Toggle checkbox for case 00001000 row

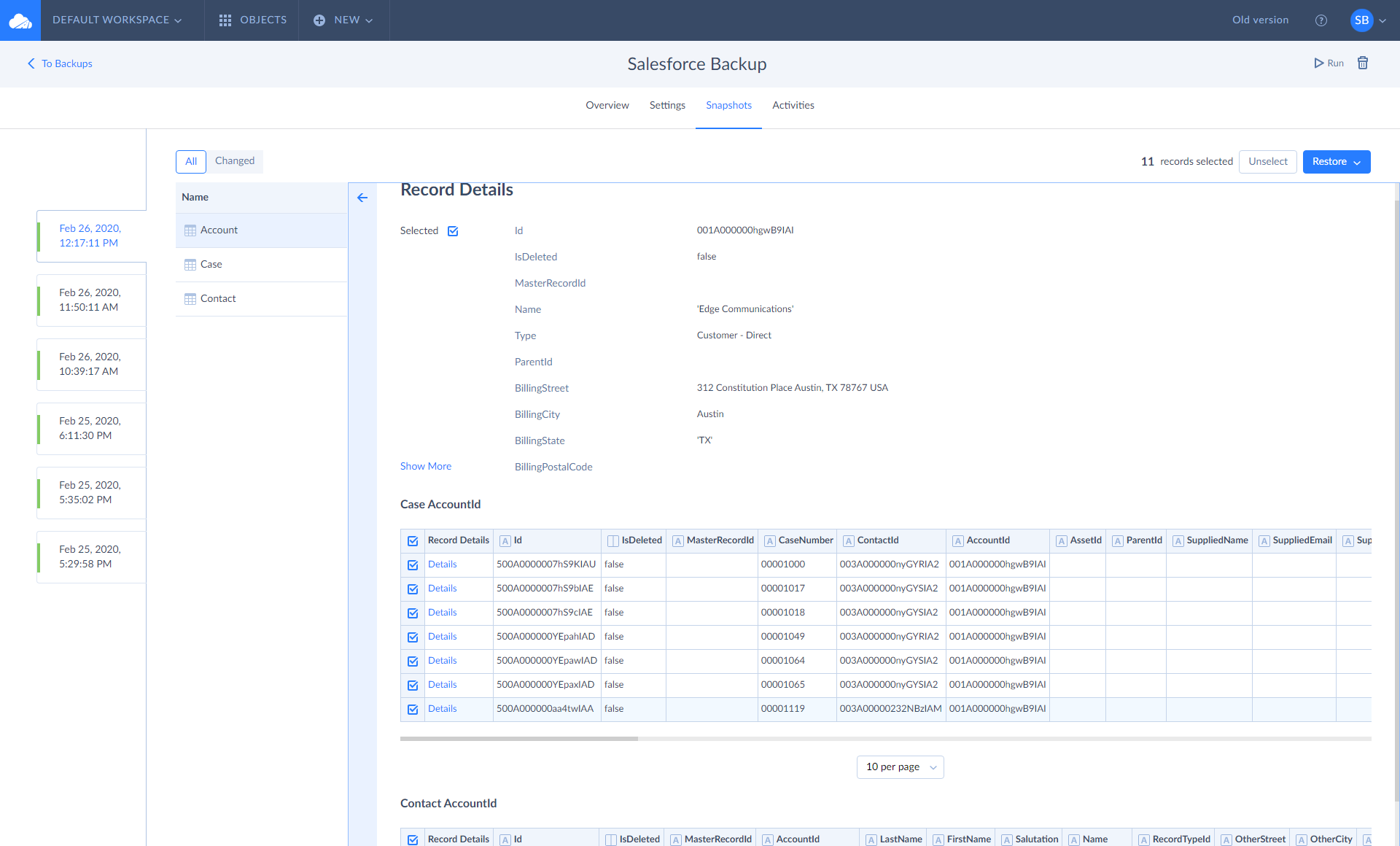413,565
